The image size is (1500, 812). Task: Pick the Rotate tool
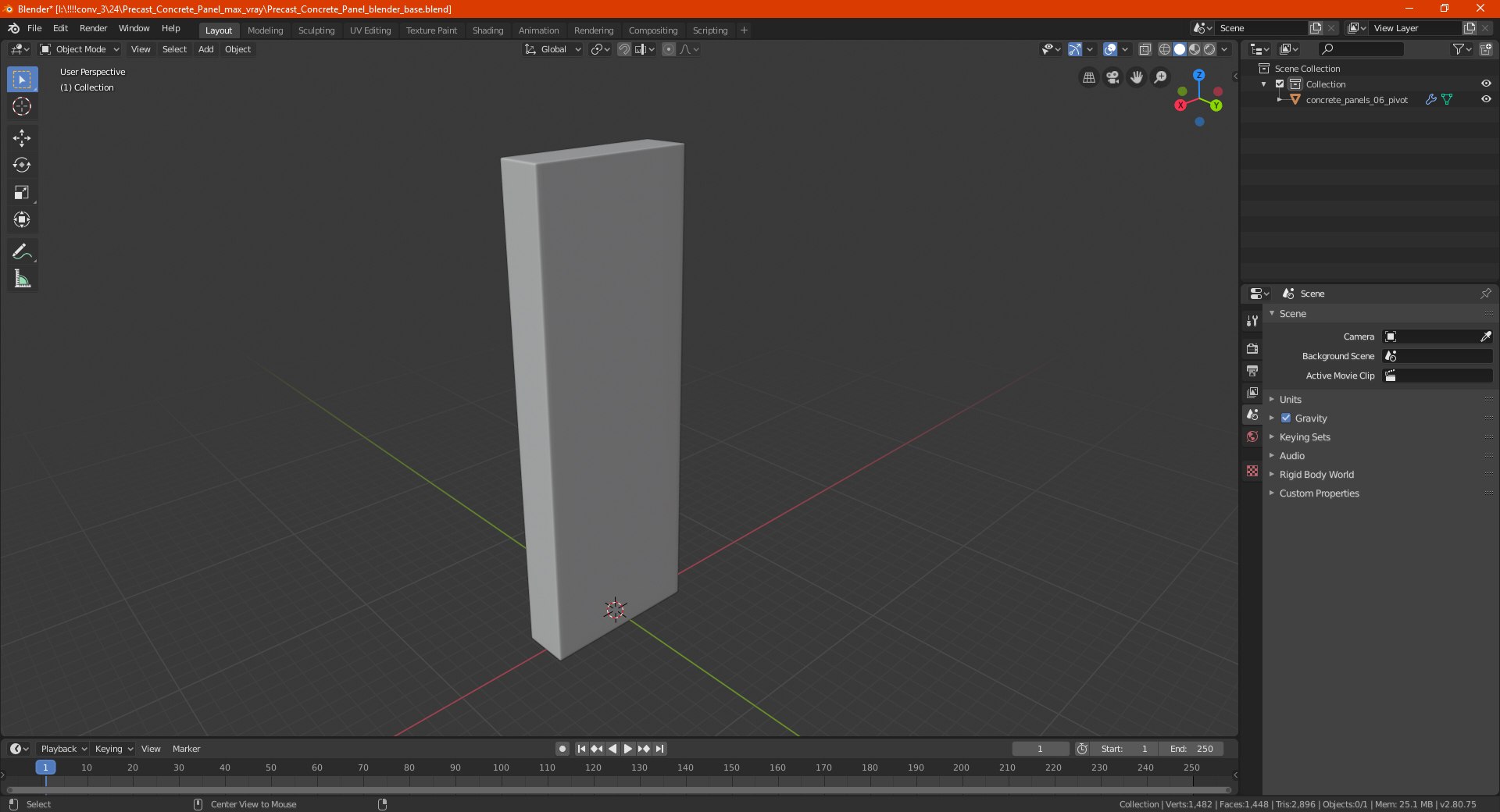click(x=22, y=165)
